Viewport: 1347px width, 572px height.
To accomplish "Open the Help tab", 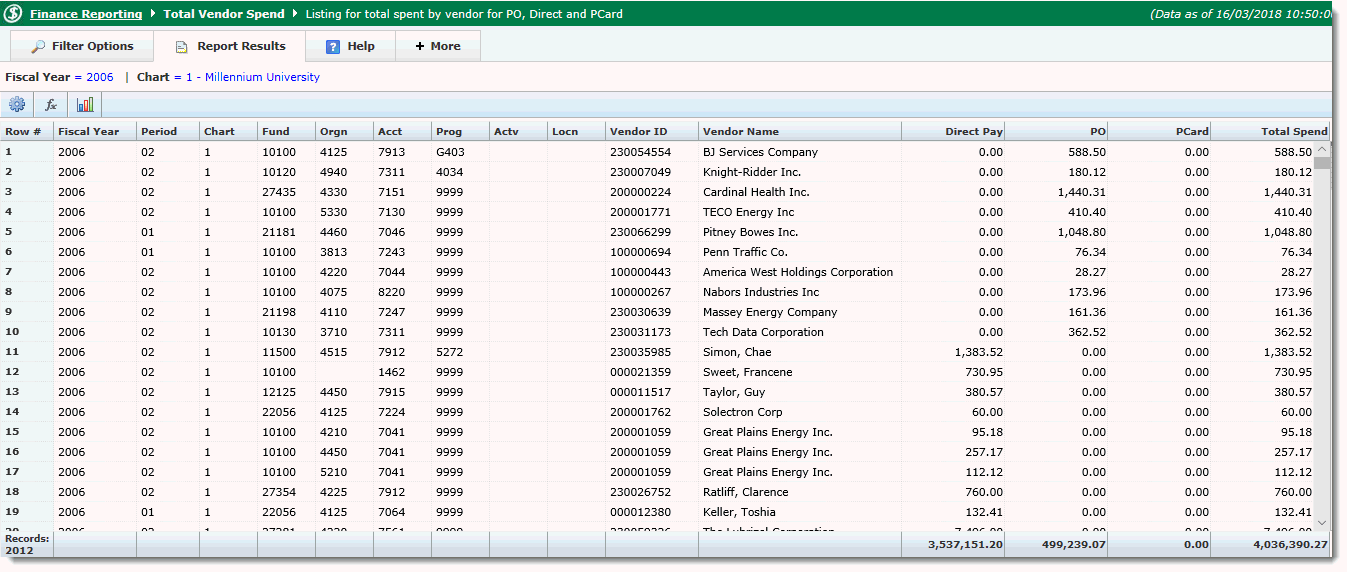I will (x=350, y=46).
